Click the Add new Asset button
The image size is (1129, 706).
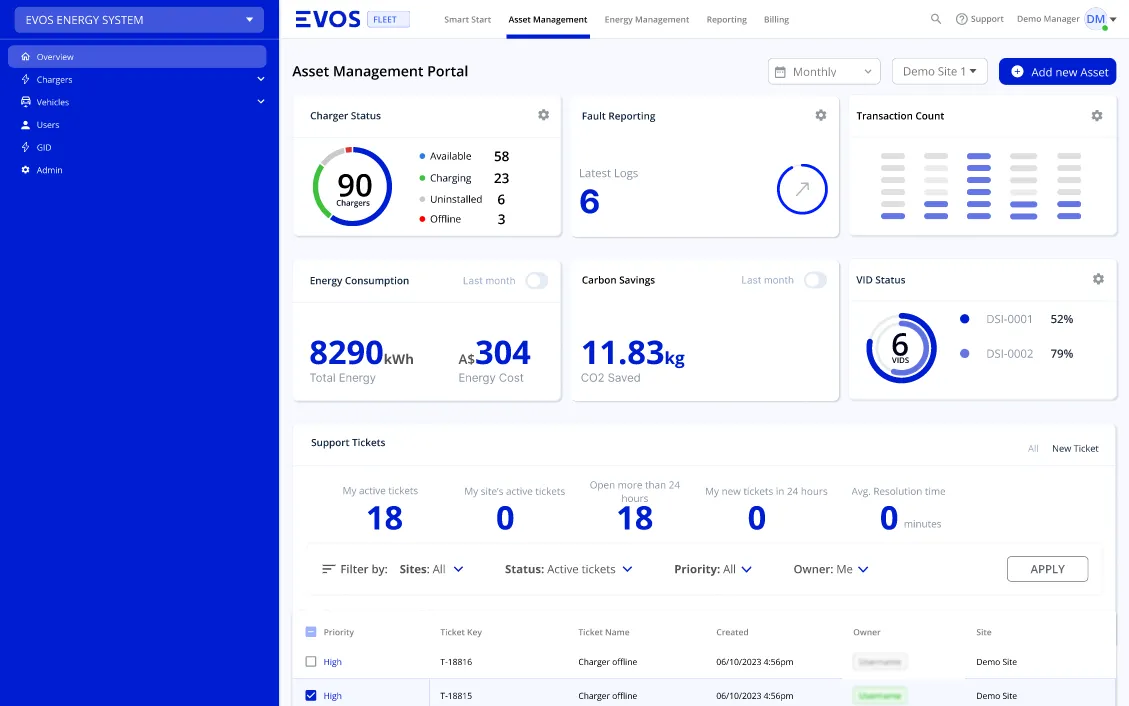pyautogui.click(x=1057, y=72)
